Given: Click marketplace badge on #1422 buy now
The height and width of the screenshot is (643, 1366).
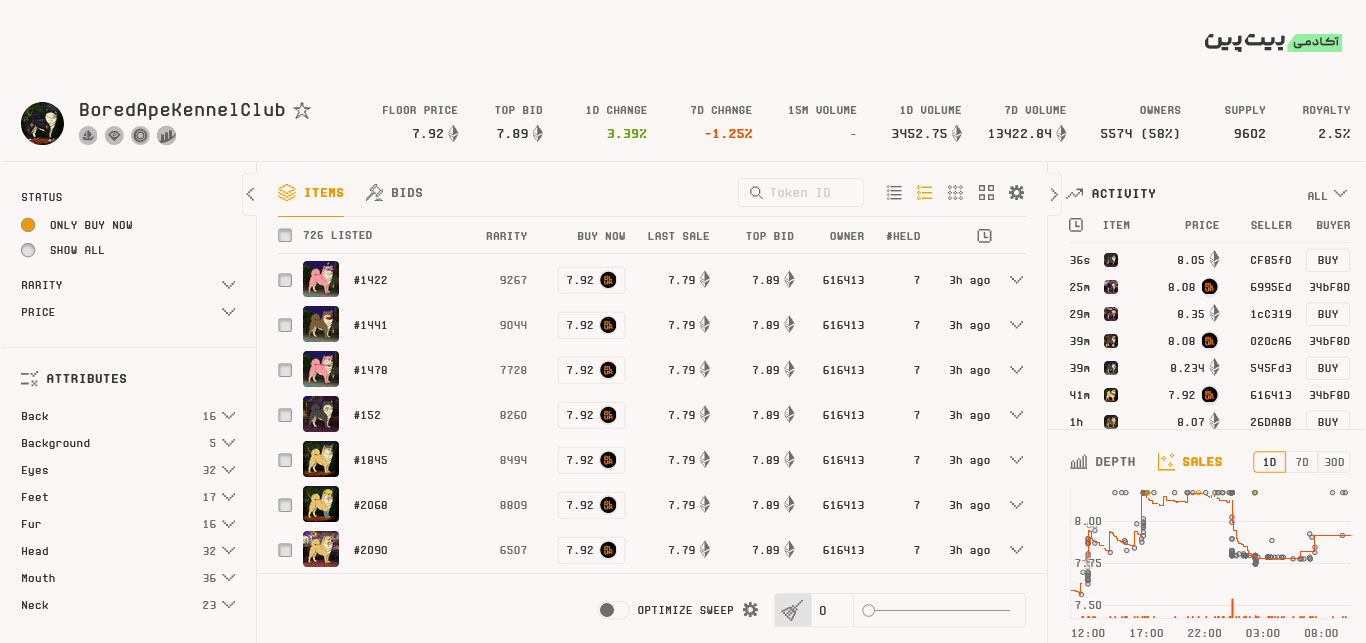Looking at the screenshot, I should tap(608, 280).
